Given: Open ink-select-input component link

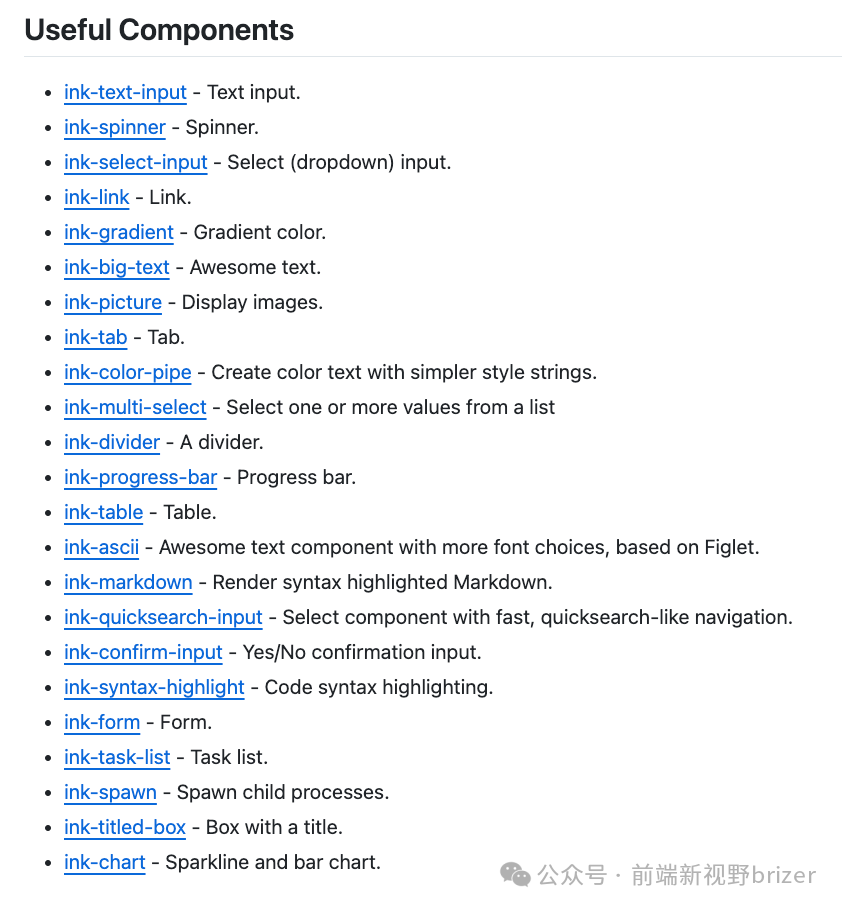Looking at the screenshot, I should tap(135, 162).
